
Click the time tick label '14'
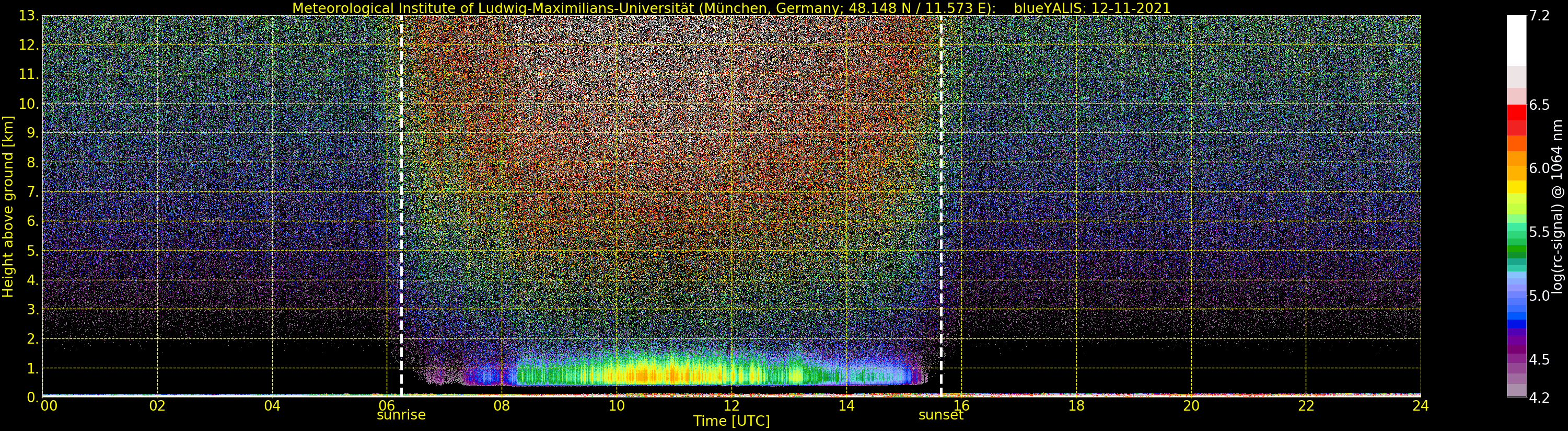[x=846, y=406]
